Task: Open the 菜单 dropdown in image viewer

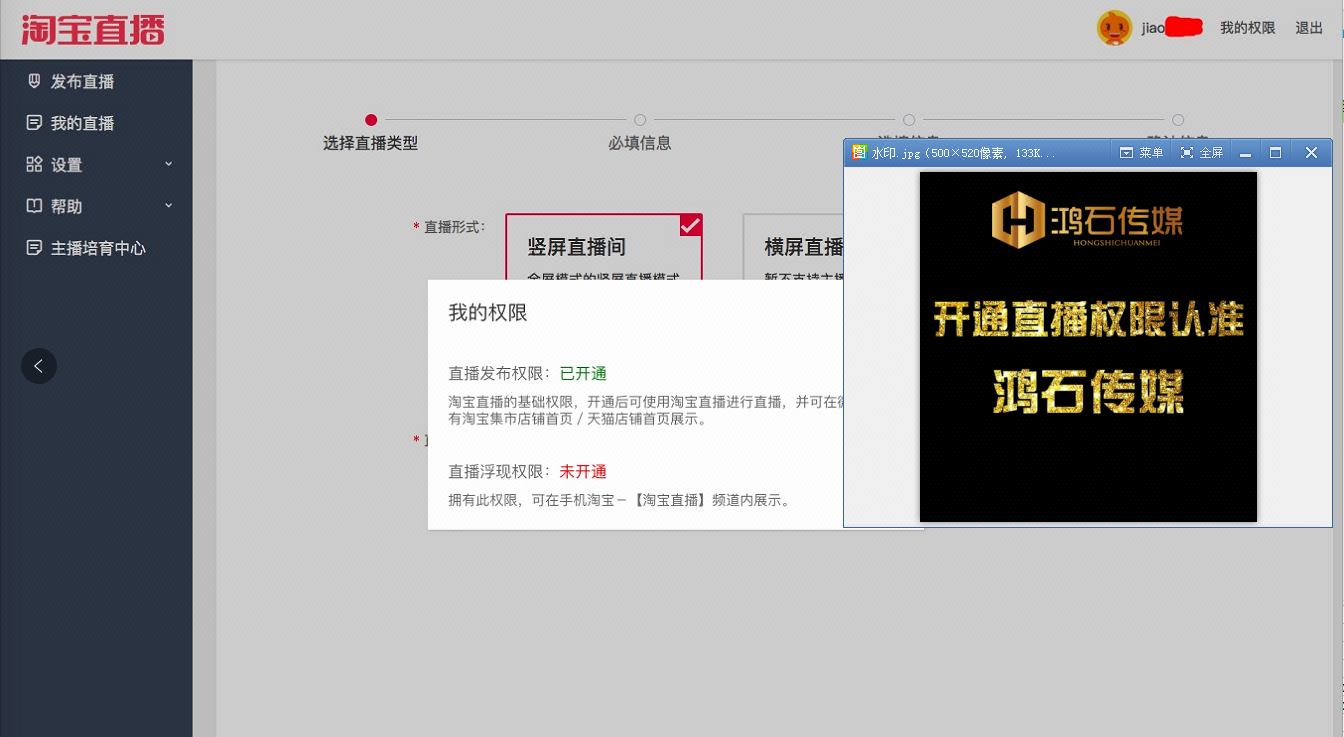Action: click(1141, 153)
